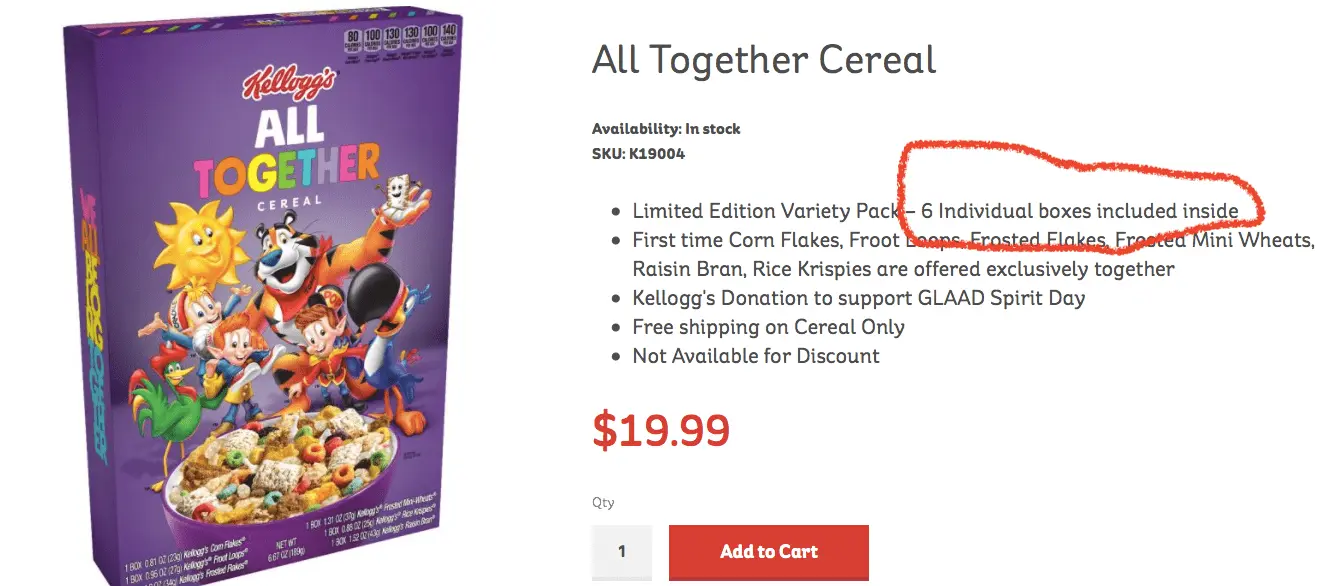This screenshot has height=586, width=1343.
Task: Click the Limited Edition Variety Pack bullet
Action: pos(768,212)
